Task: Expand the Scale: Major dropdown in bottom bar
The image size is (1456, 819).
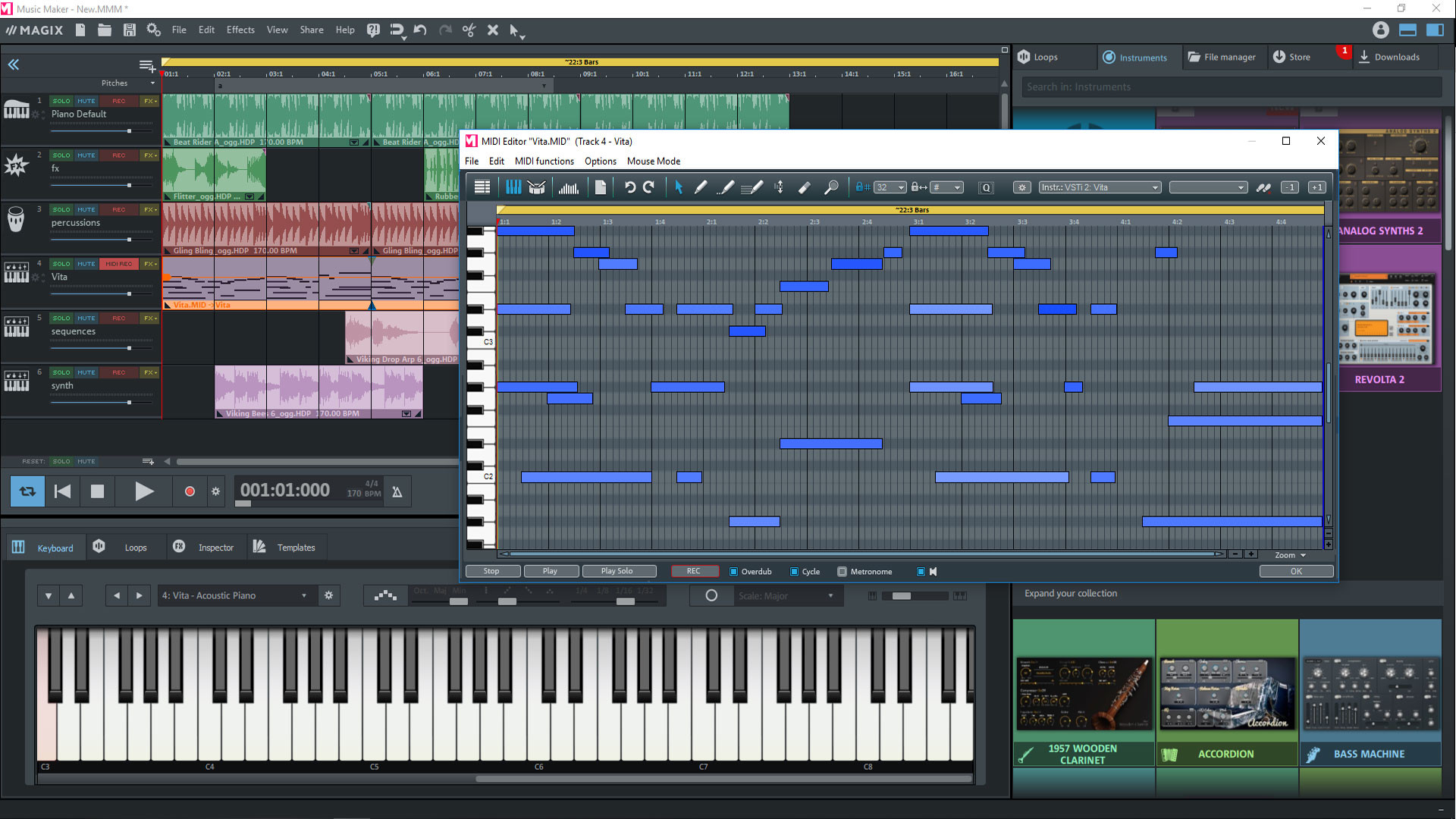Action: point(831,595)
